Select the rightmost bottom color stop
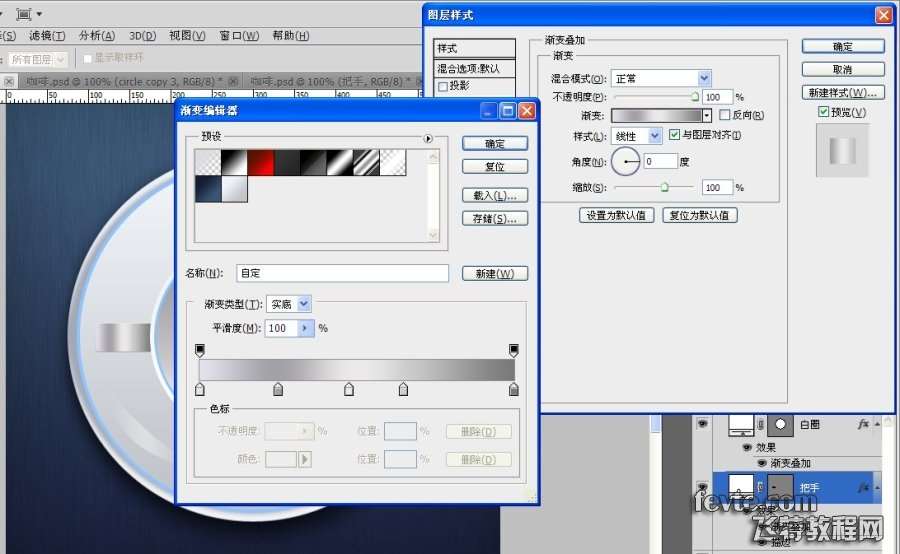 [514, 389]
